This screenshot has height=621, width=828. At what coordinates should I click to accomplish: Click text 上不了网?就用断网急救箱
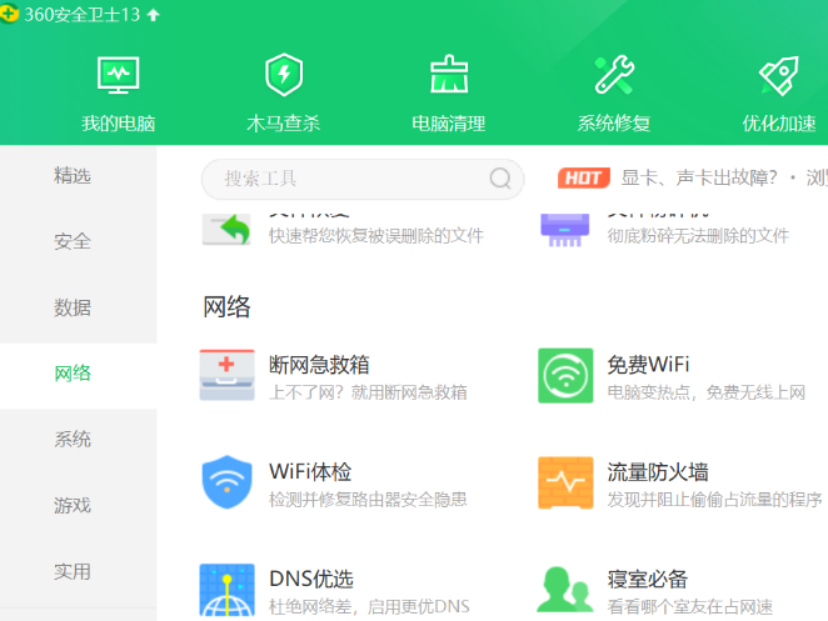coord(369,392)
